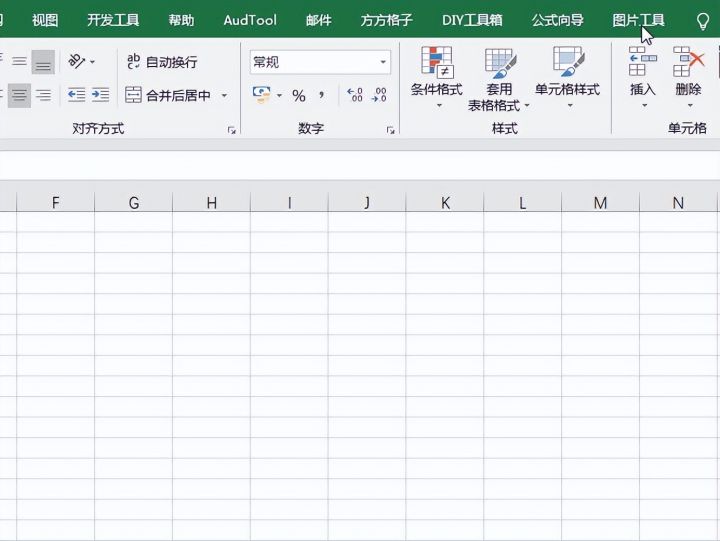Select column J header
720x541 pixels.
coord(367,202)
